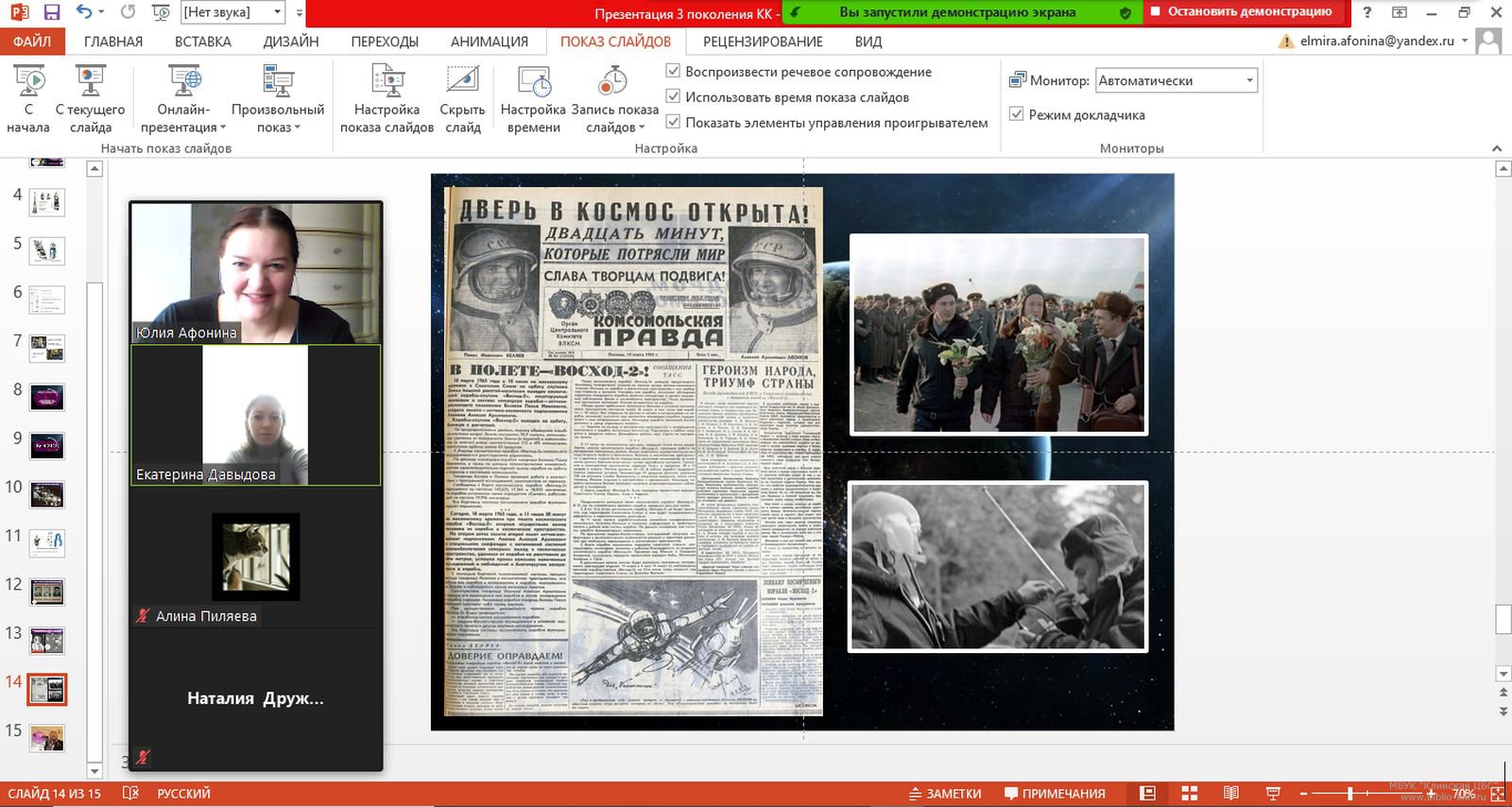Expand quick access toolbar customize arrow
The width and height of the screenshot is (1512, 807).
(300, 12)
